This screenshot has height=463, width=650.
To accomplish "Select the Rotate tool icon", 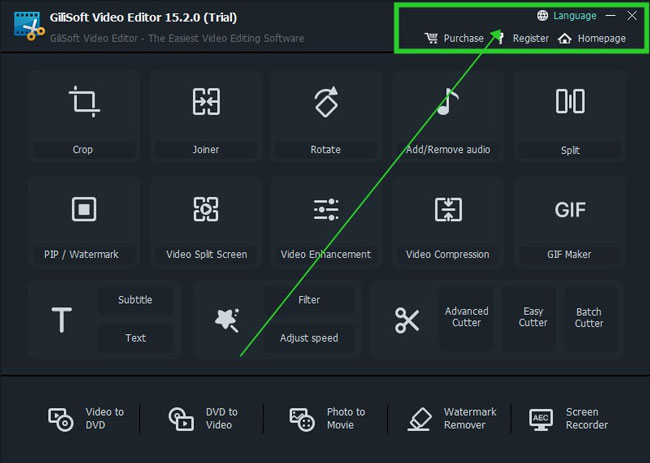I will pos(326,102).
